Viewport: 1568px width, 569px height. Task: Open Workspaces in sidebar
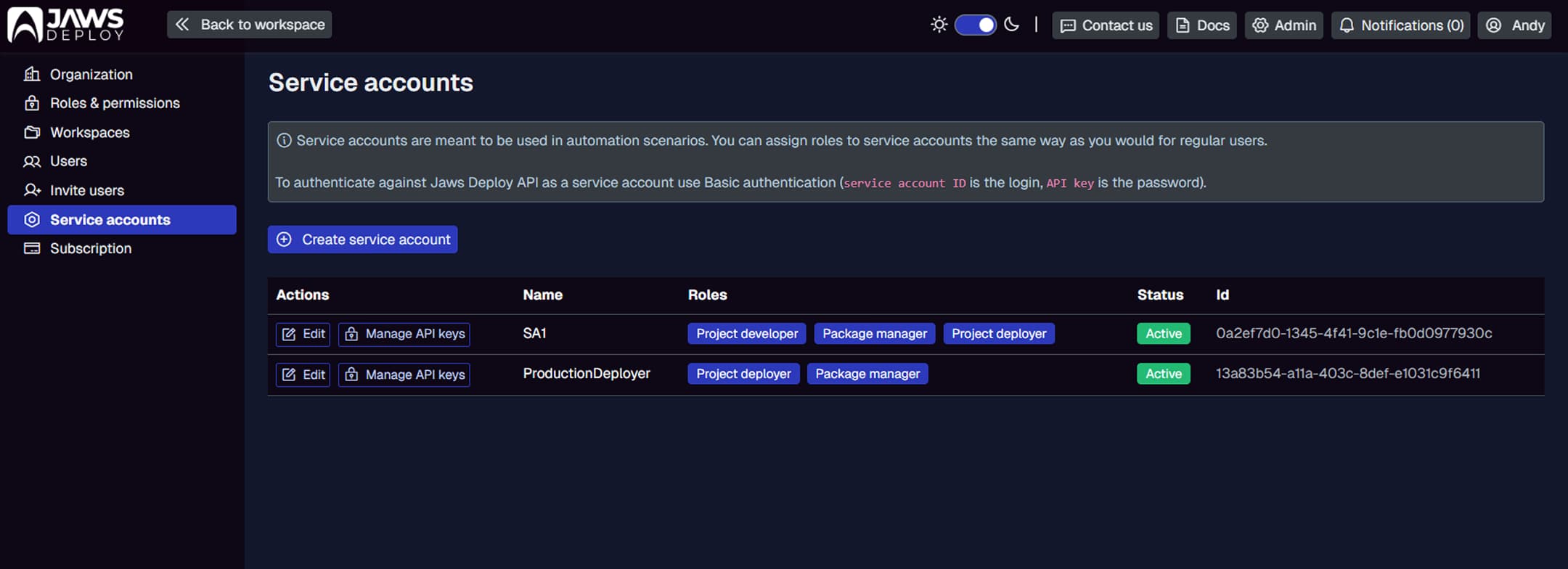(x=122, y=132)
